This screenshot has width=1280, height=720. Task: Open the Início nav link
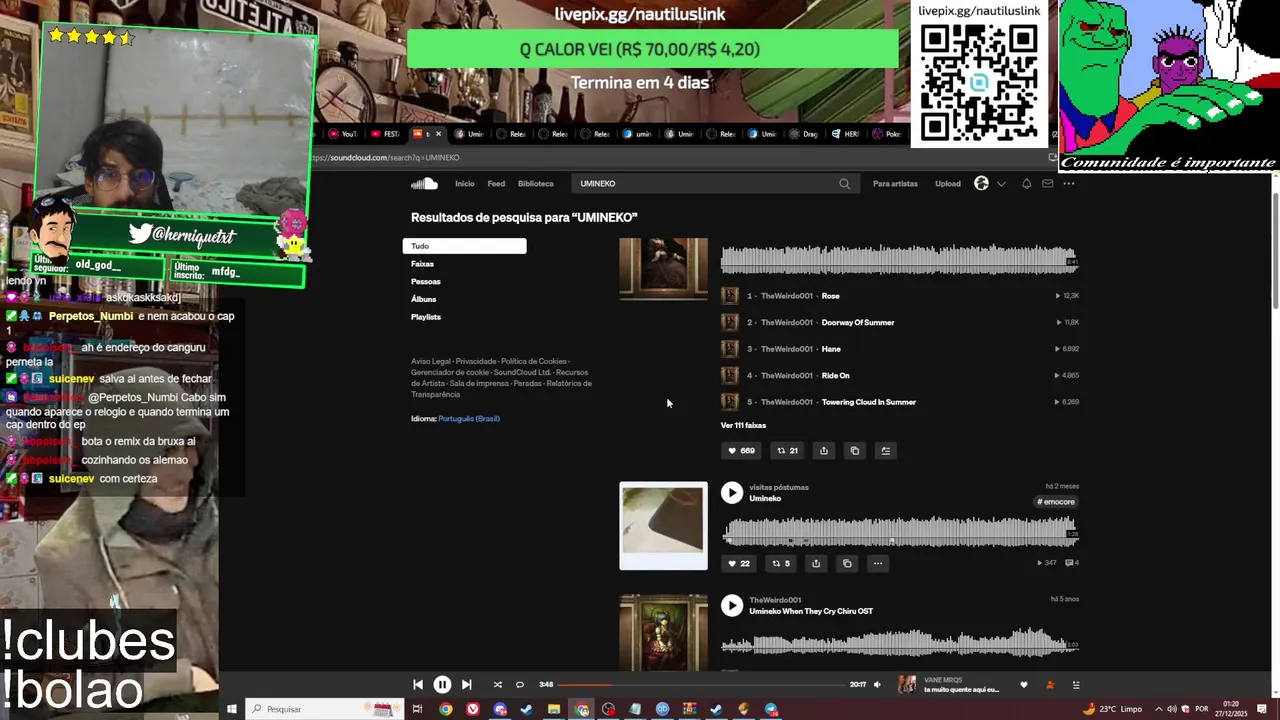(465, 184)
